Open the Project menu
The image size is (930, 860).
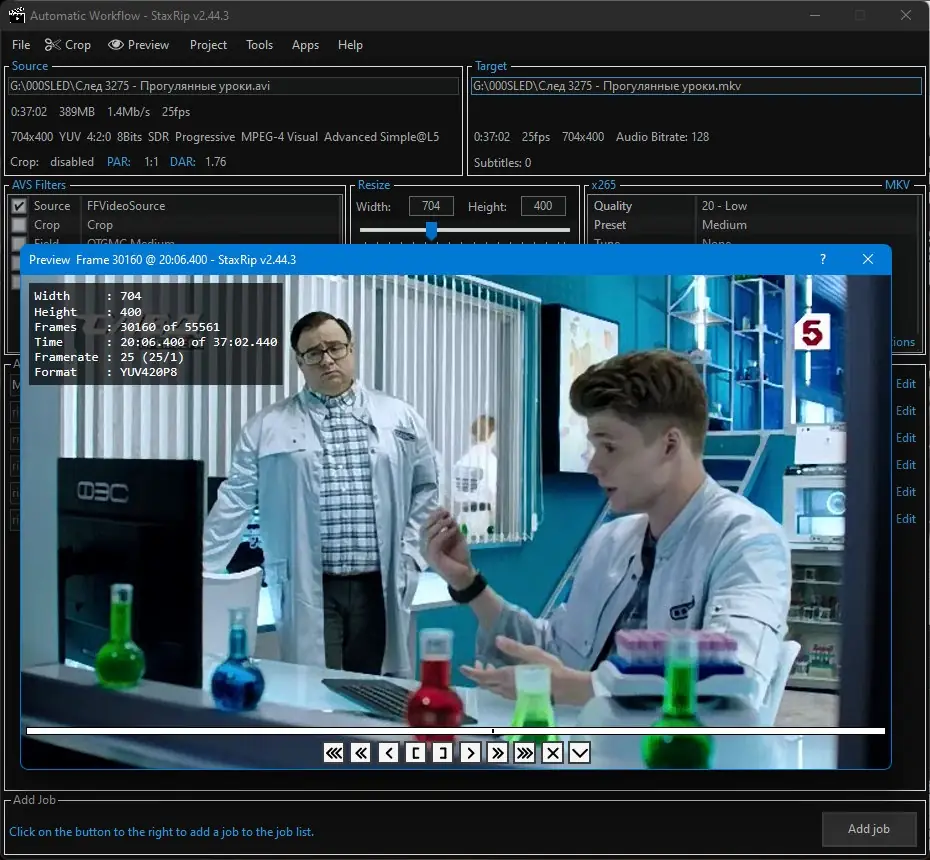click(208, 45)
